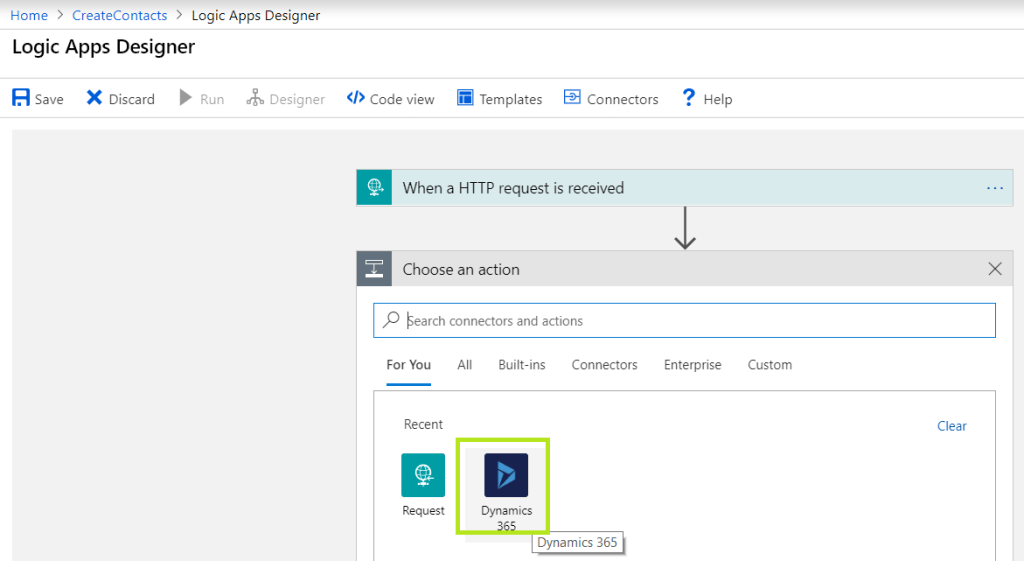Close the Choose an action panel
1024x561 pixels.
tap(995, 269)
